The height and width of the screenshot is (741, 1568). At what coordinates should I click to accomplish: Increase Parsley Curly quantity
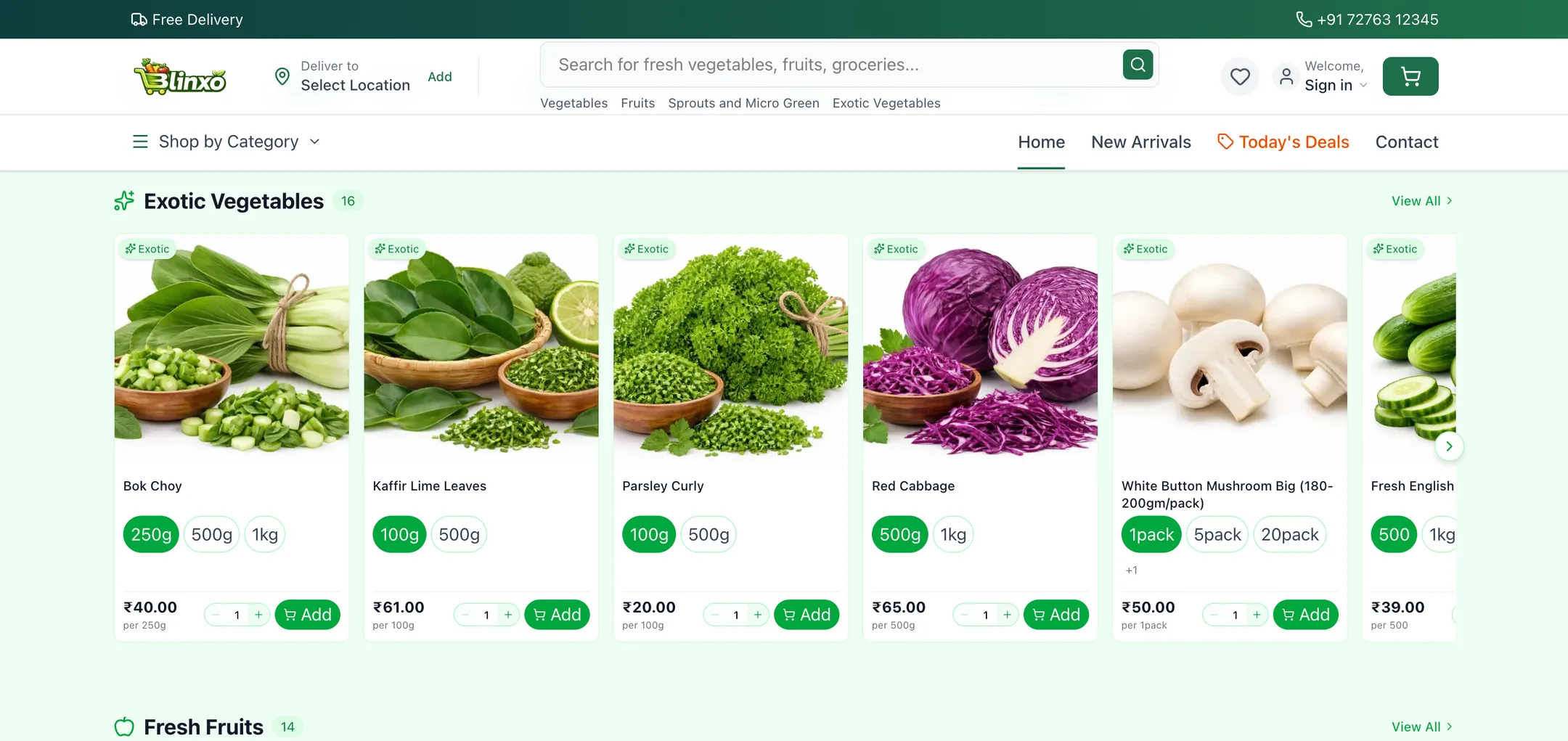[758, 615]
